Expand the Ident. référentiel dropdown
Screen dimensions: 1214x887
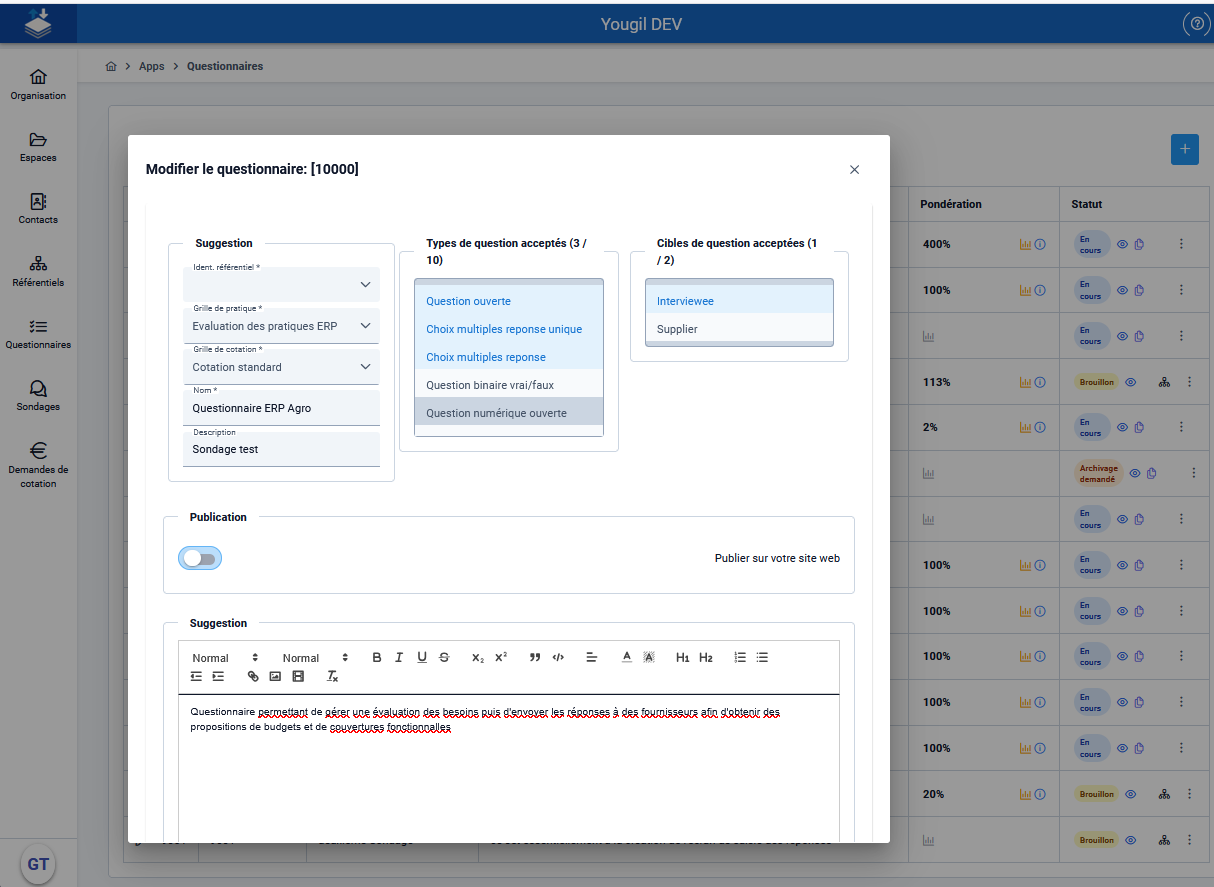[281, 284]
